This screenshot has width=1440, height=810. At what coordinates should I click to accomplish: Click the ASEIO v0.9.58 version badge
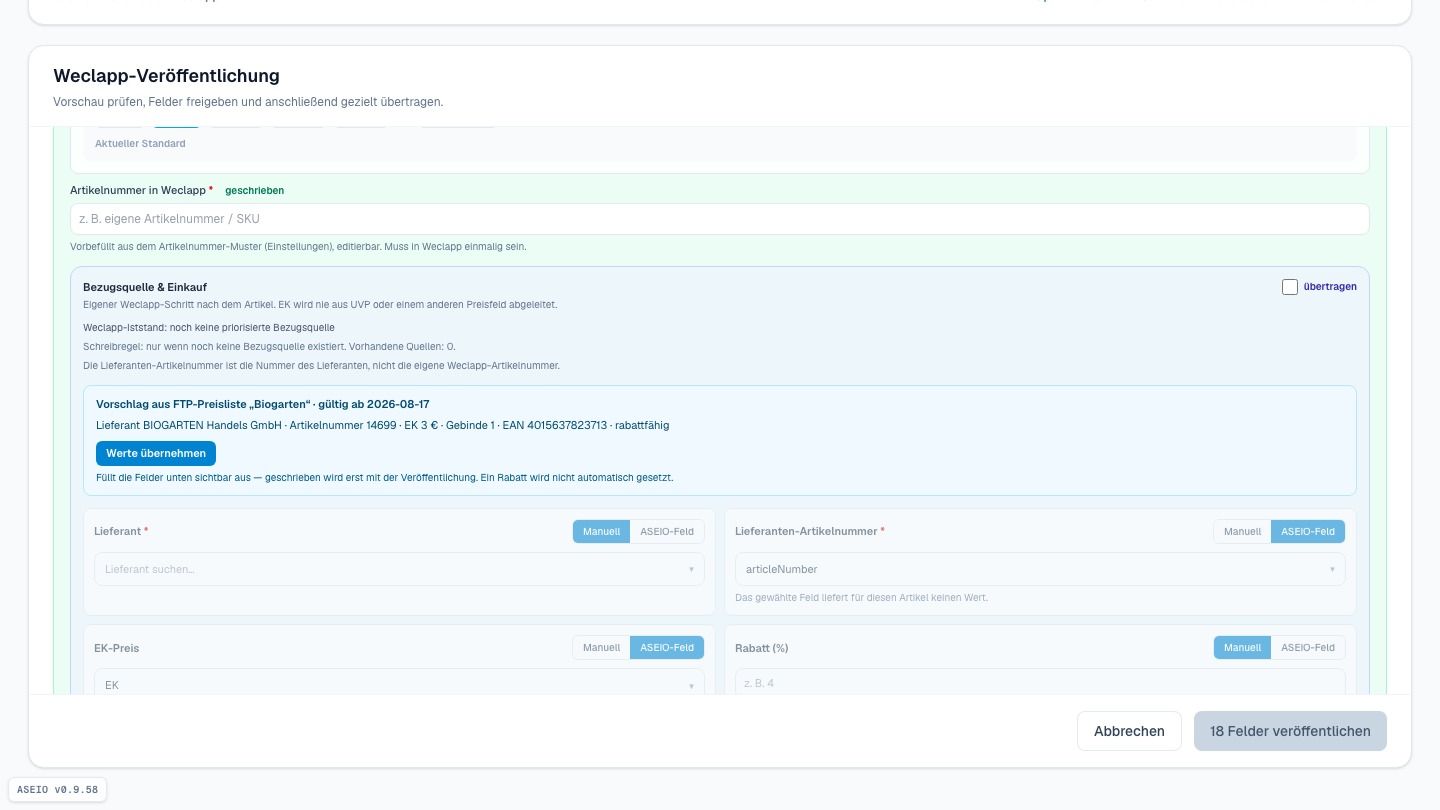pyautogui.click(x=57, y=790)
